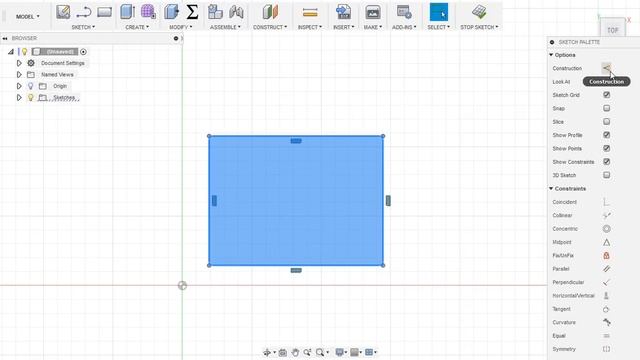Open the ASSEMBLE menu
Image resolution: width=640 pixels, height=360 pixels.
pos(225,27)
